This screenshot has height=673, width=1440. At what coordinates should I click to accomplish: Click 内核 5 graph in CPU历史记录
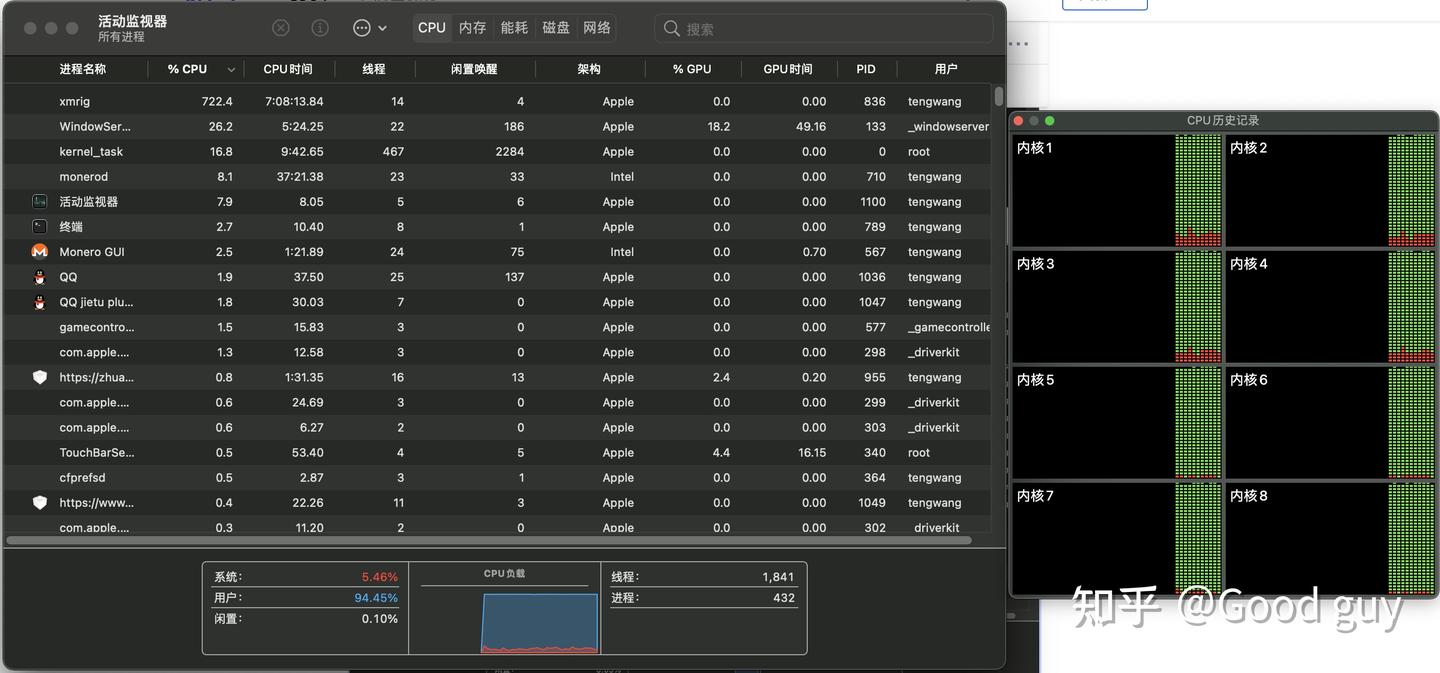tap(1117, 422)
